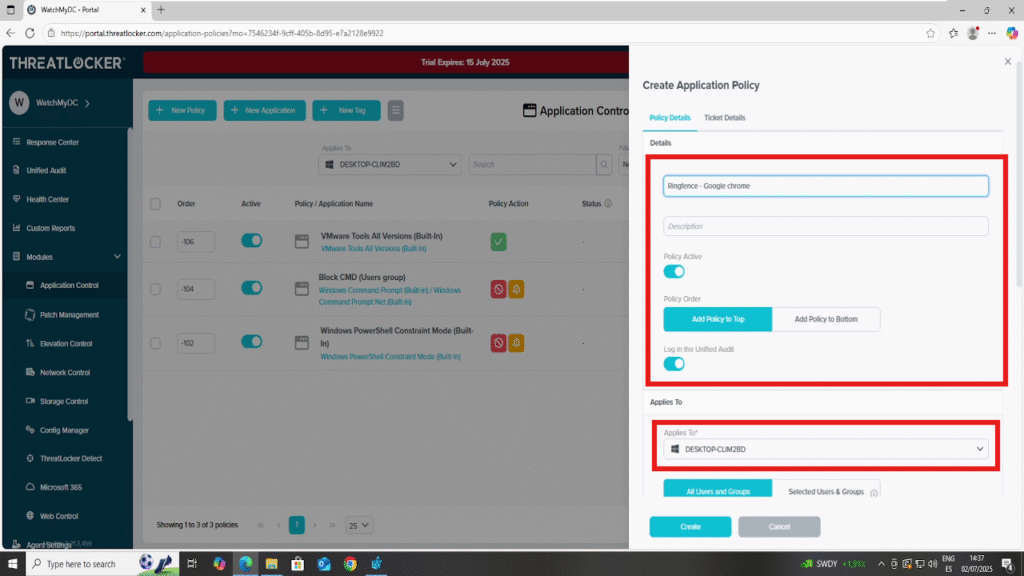This screenshot has width=1024, height=576.
Task: Toggle Log in the Unified Audit switch
Action: tap(674, 364)
